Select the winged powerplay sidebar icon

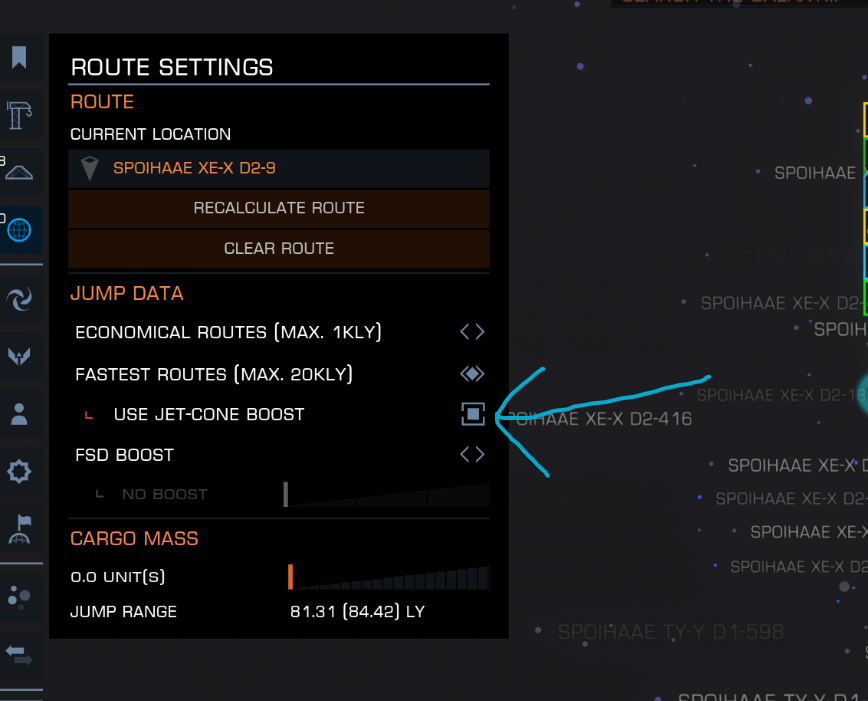19,356
